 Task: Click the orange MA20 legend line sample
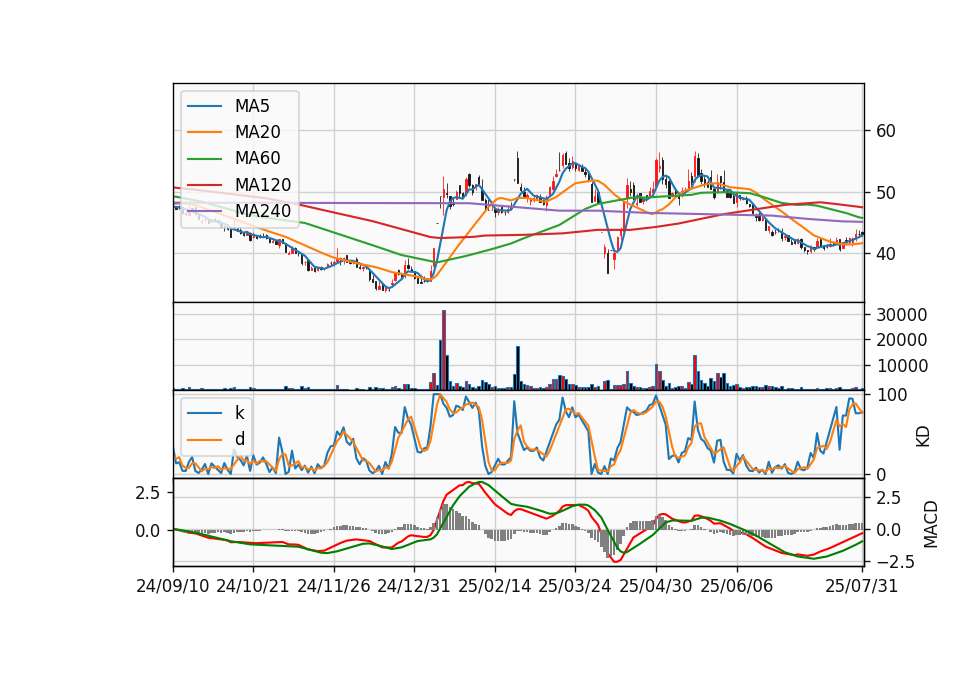pyautogui.click(x=204, y=132)
